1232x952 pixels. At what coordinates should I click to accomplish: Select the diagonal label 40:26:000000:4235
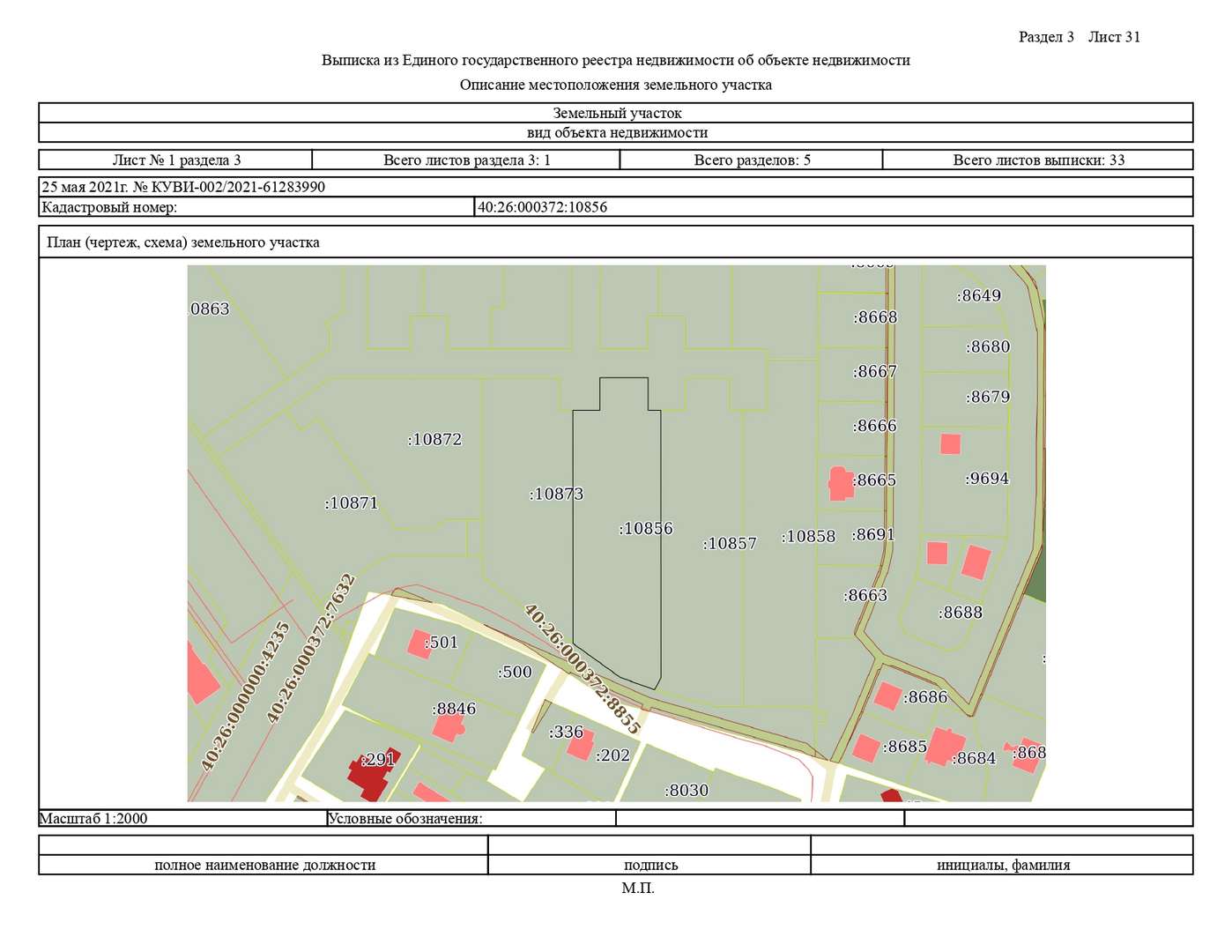coord(245,696)
